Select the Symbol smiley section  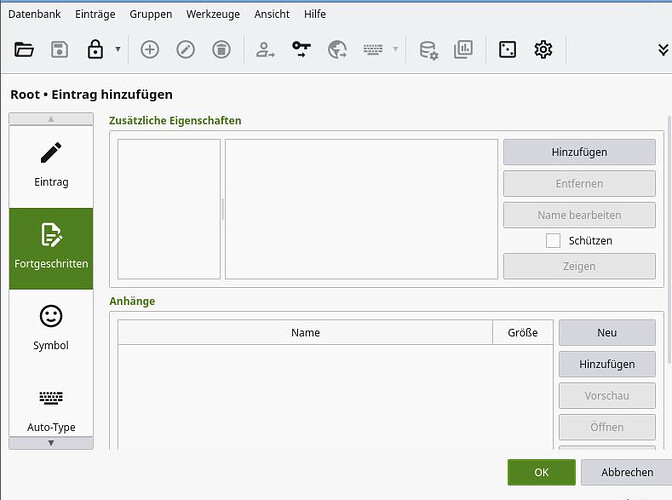point(51,326)
